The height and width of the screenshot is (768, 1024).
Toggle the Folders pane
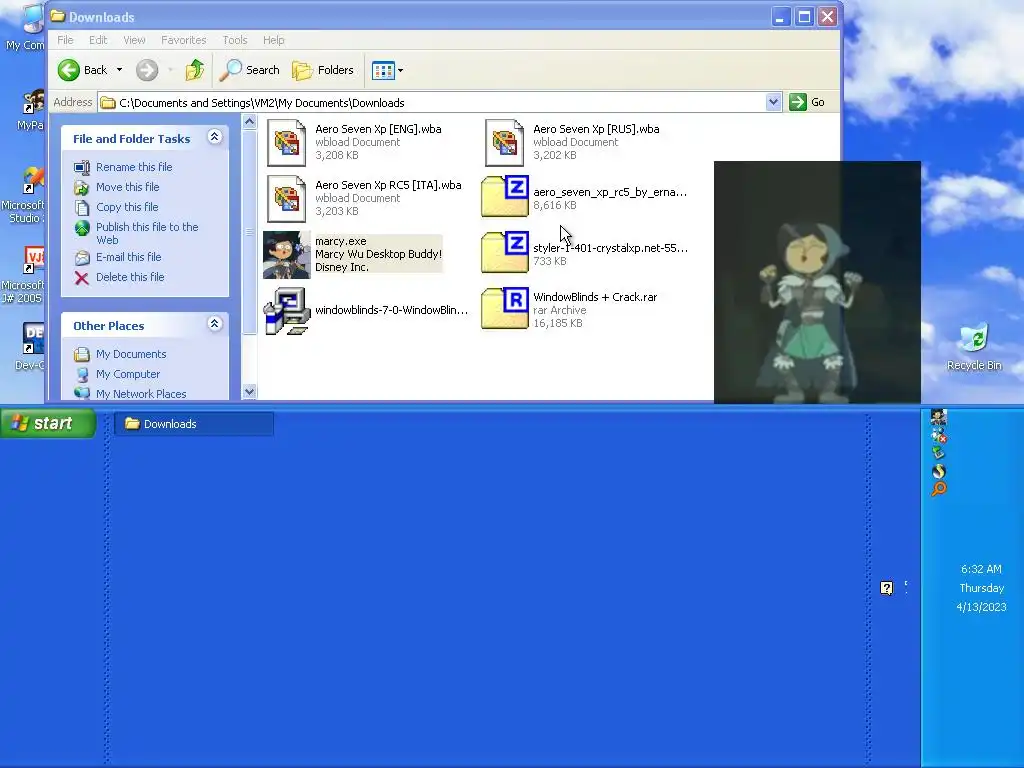(323, 70)
